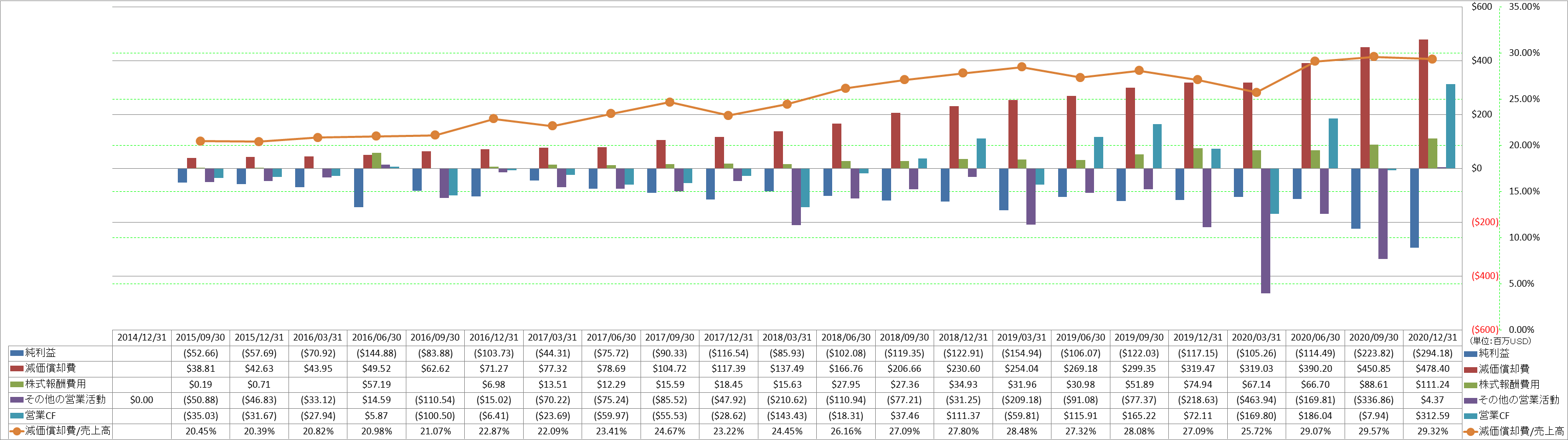Click the $57.19 stock compensation cell
Image resolution: width=1568 pixels, height=440 pixels.
coord(376,384)
